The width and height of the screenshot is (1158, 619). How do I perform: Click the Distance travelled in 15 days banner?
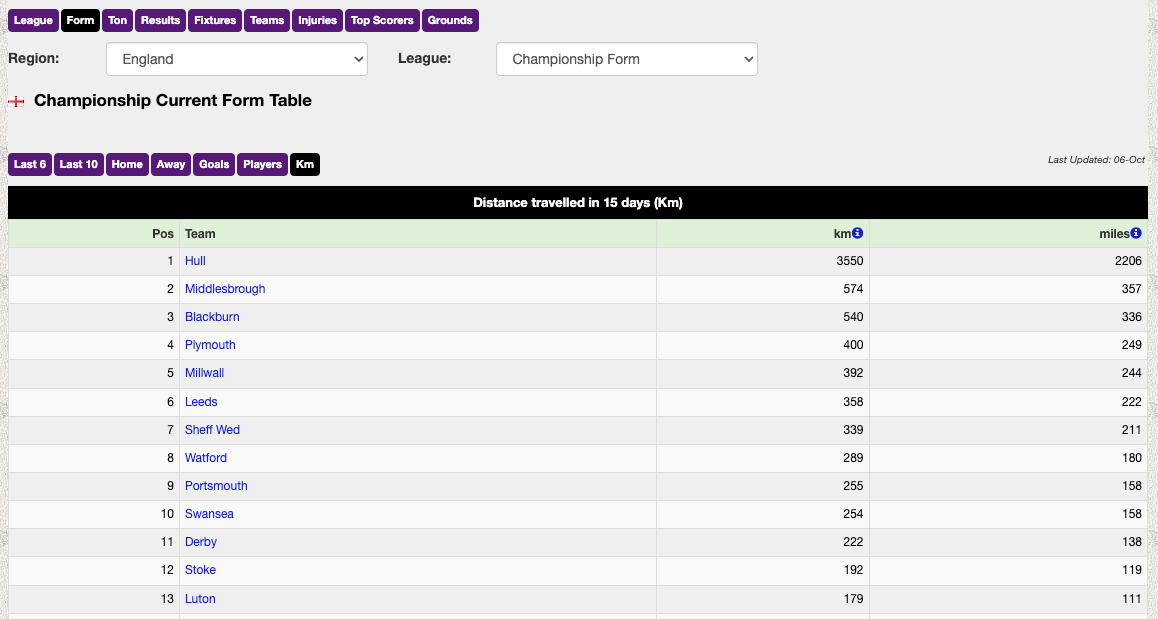578,202
